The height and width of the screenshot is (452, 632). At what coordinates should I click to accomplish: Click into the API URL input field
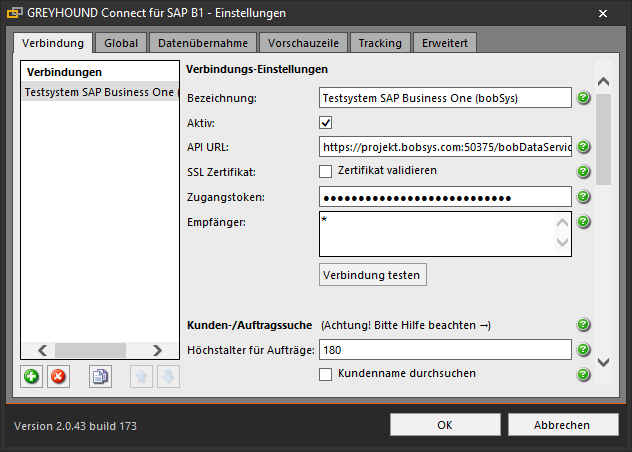coord(445,146)
